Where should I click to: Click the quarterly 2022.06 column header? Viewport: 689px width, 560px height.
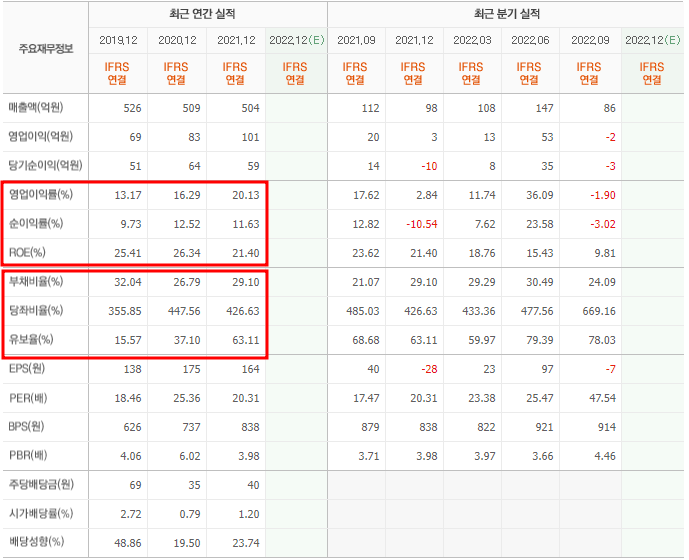pyautogui.click(x=530, y=40)
